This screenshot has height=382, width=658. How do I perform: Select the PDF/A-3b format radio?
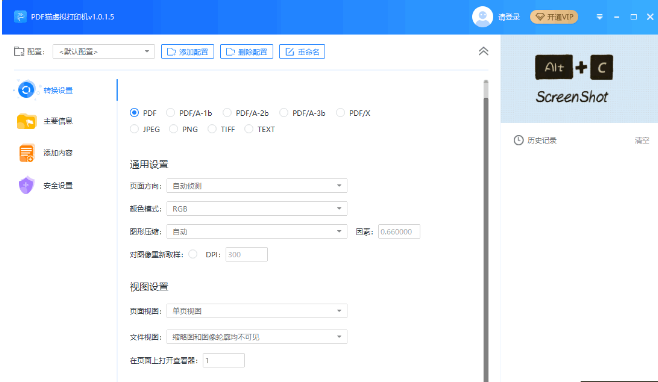pos(284,113)
